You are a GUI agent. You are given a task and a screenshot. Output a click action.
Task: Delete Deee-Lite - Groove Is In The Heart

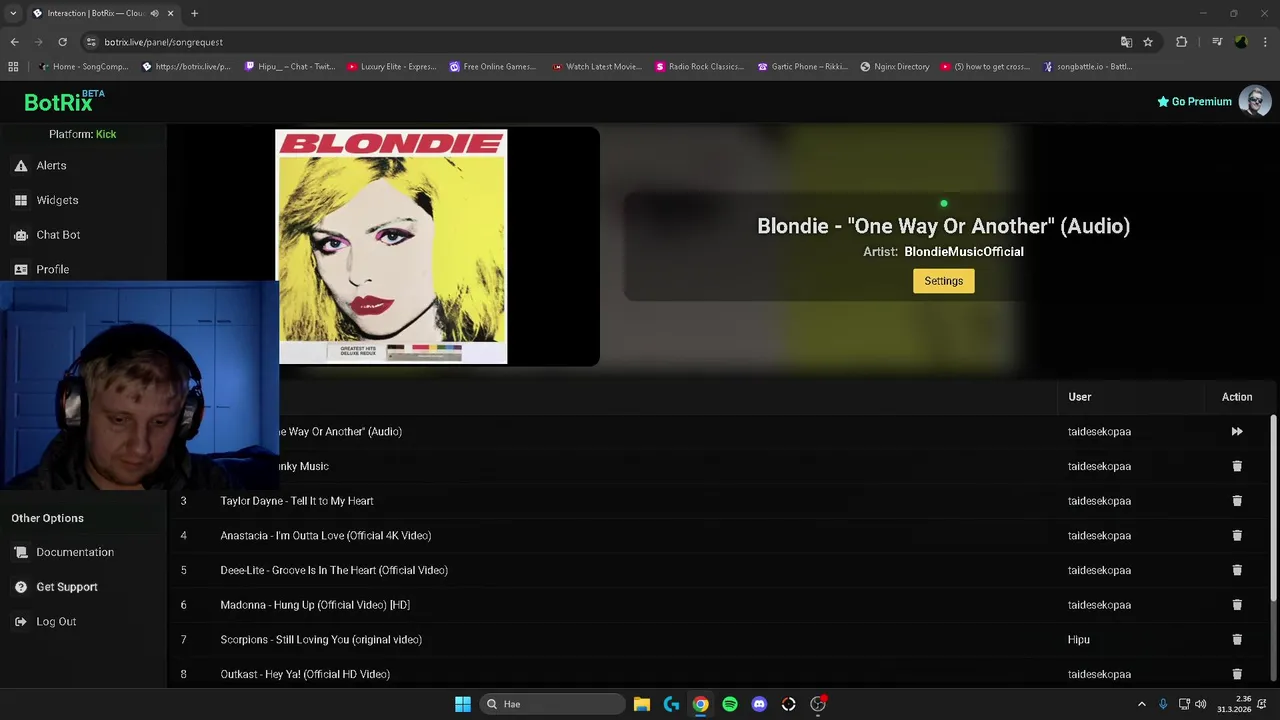tap(1237, 570)
